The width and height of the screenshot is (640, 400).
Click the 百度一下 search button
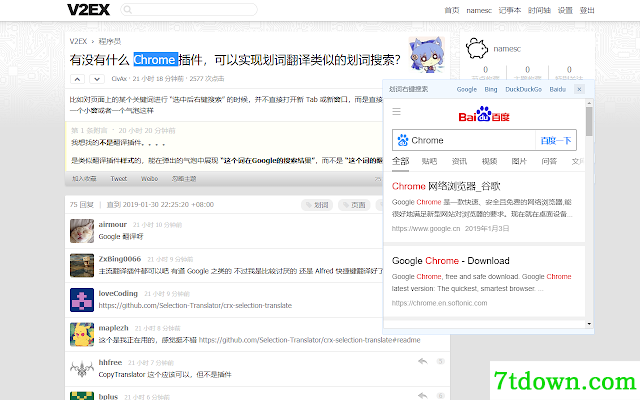(x=556, y=140)
